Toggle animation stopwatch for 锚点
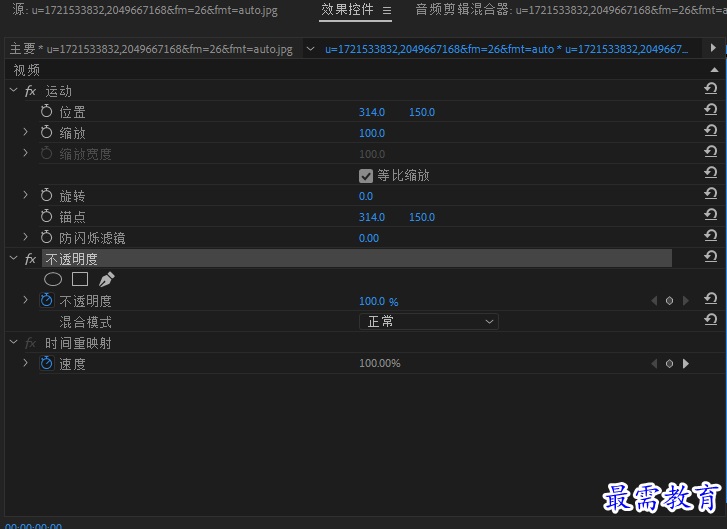This screenshot has height=529, width=727. point(46,216)
